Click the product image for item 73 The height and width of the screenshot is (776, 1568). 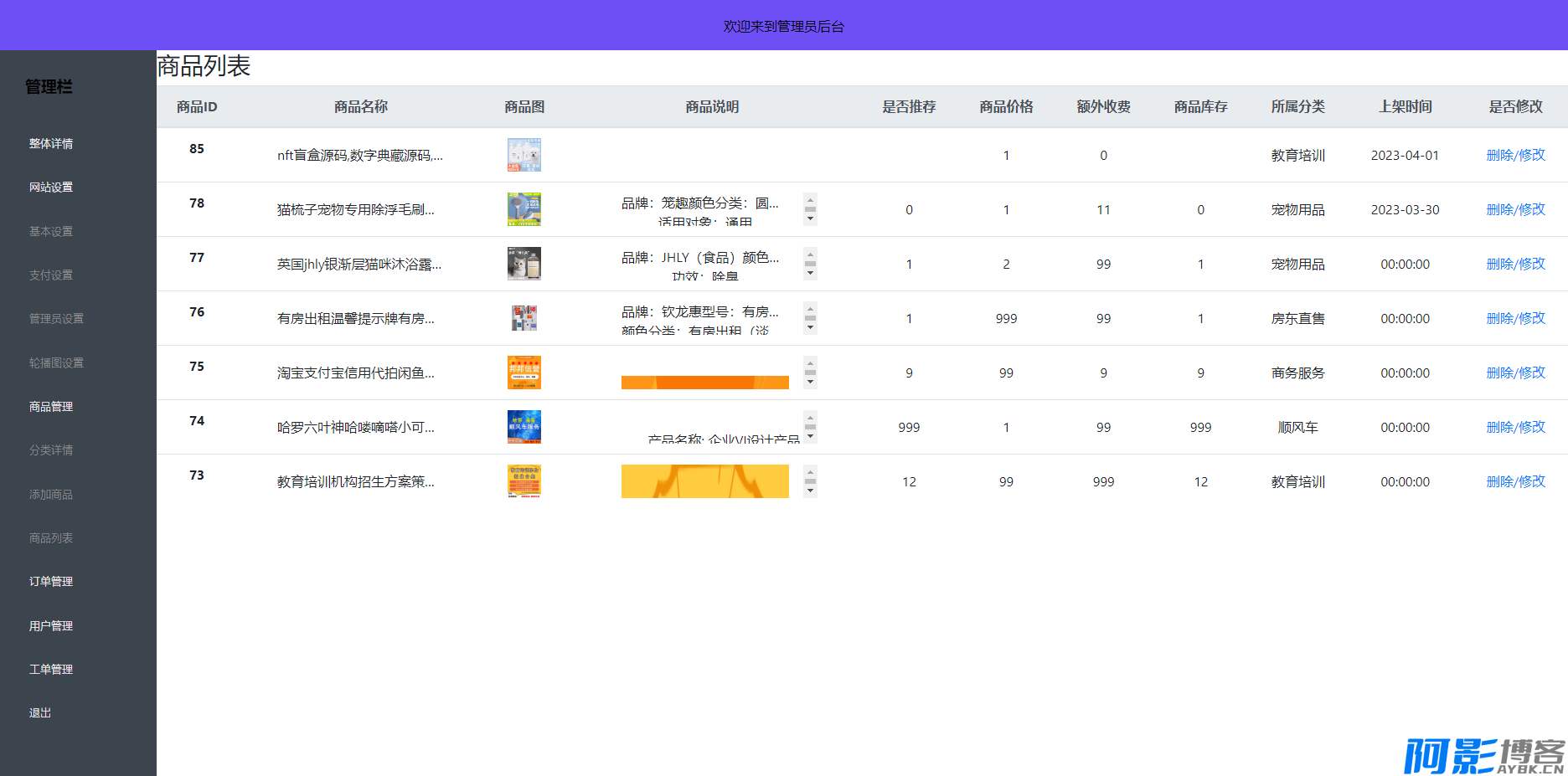point(524,481)
